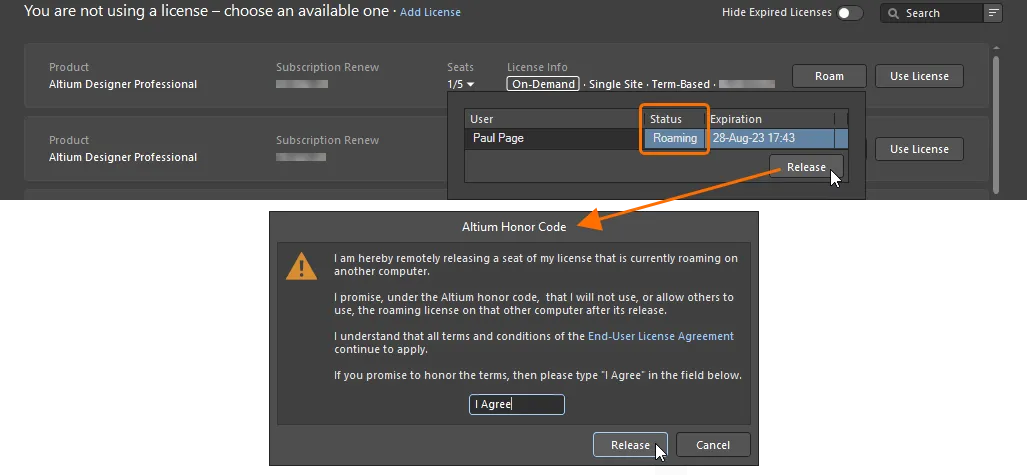
Task: Click the Roaming status cell
Action: [x=675, y=138]
